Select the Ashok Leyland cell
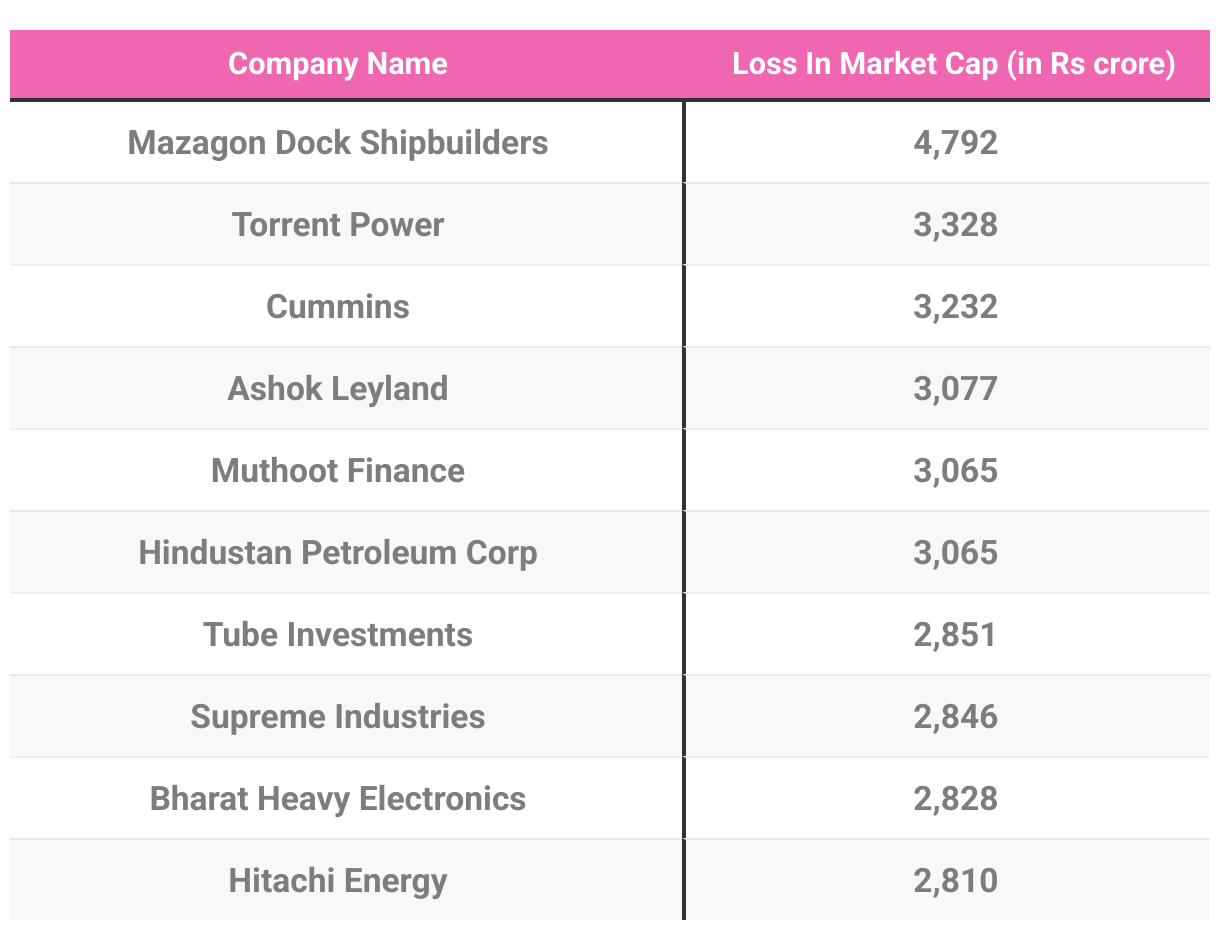 click(x=338, y=388)
